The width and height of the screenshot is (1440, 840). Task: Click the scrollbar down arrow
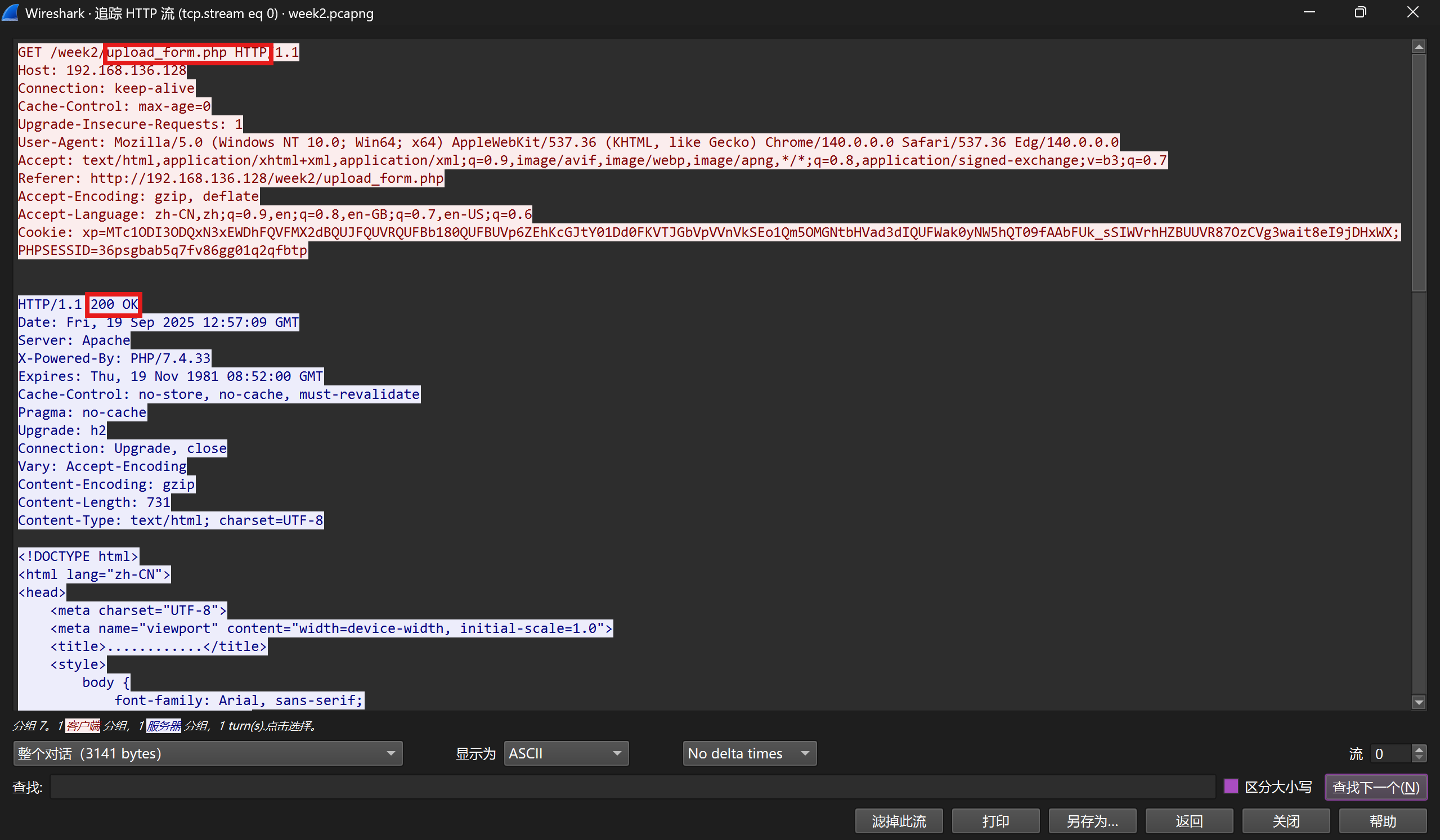[x=1419, y=702]
